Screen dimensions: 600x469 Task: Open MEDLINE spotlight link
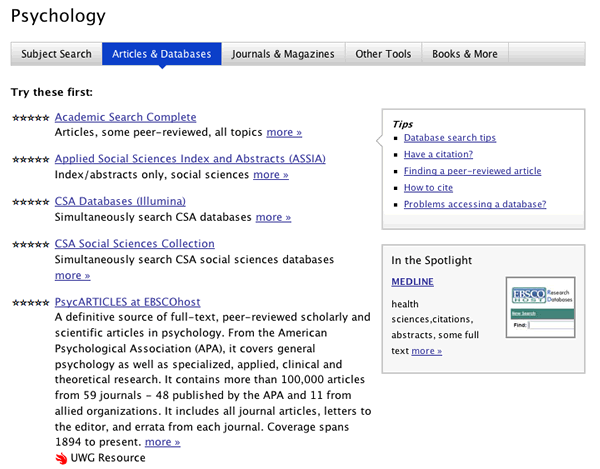(412, 282)
